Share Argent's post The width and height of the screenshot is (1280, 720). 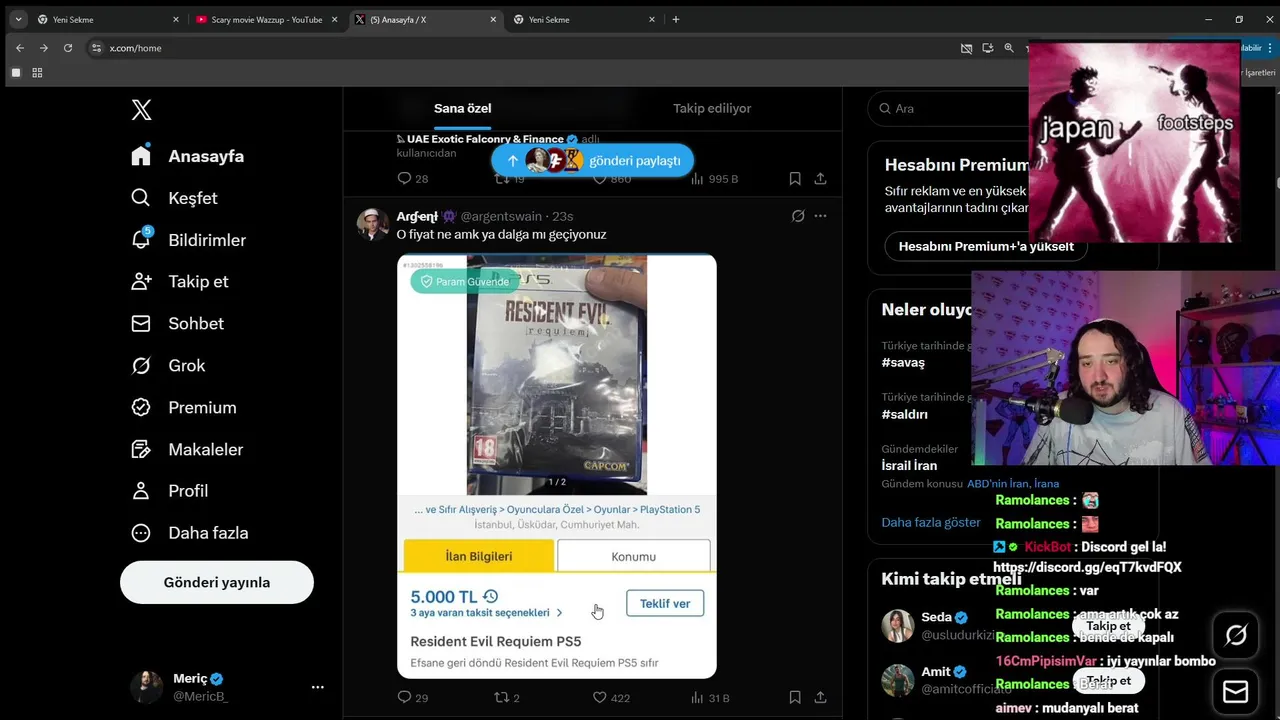[x=820, y=697]
